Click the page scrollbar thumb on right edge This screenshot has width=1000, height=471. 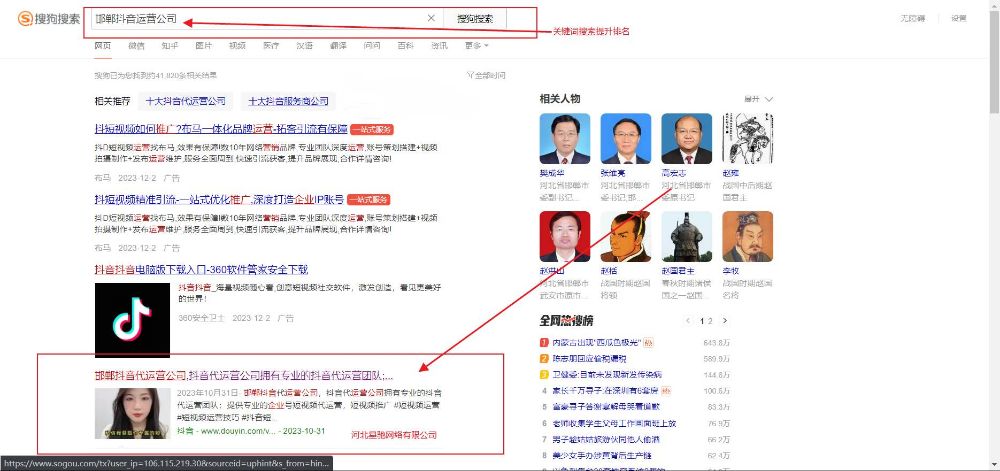[994, 61]
